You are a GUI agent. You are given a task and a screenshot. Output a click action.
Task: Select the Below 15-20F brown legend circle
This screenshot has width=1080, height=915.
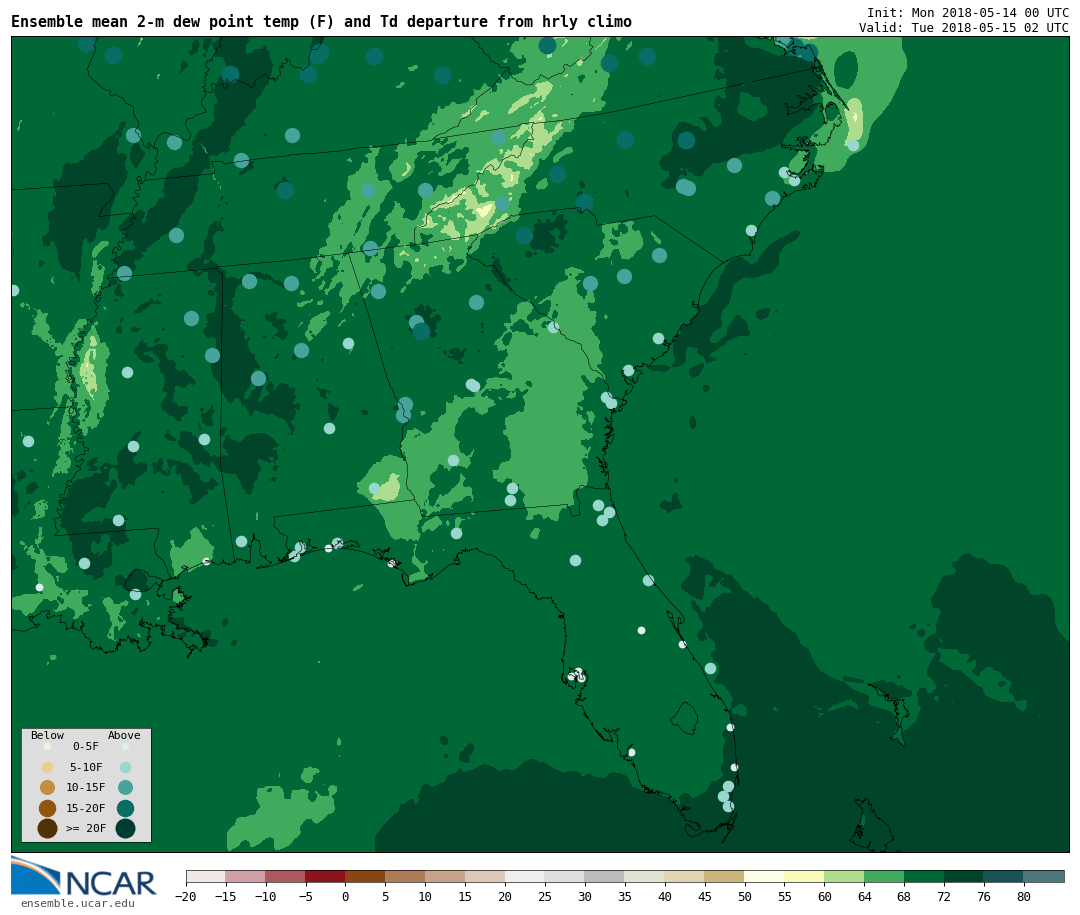[x=48, y=808]
